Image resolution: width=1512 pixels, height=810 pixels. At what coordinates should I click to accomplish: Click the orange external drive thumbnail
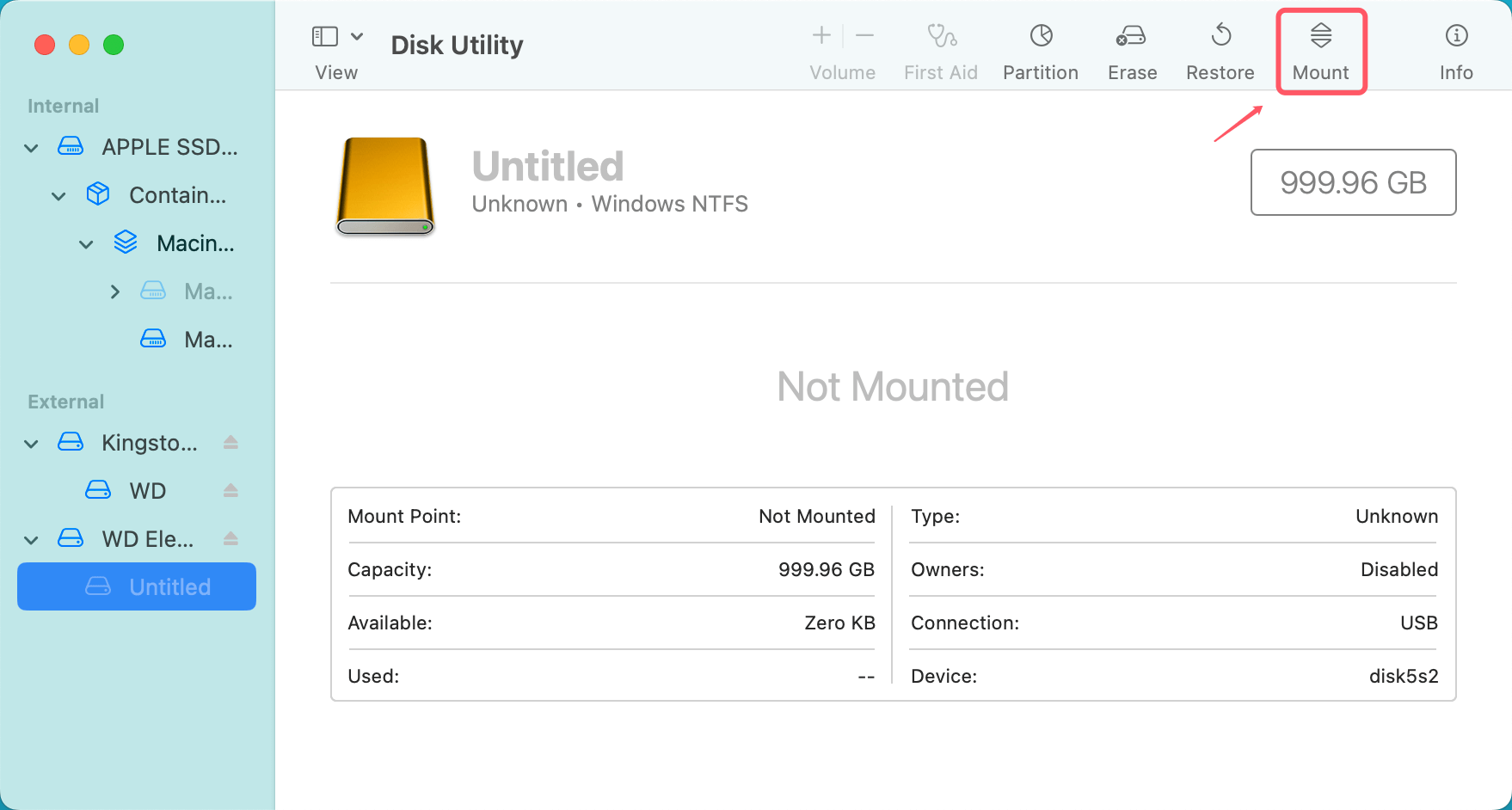384,186
